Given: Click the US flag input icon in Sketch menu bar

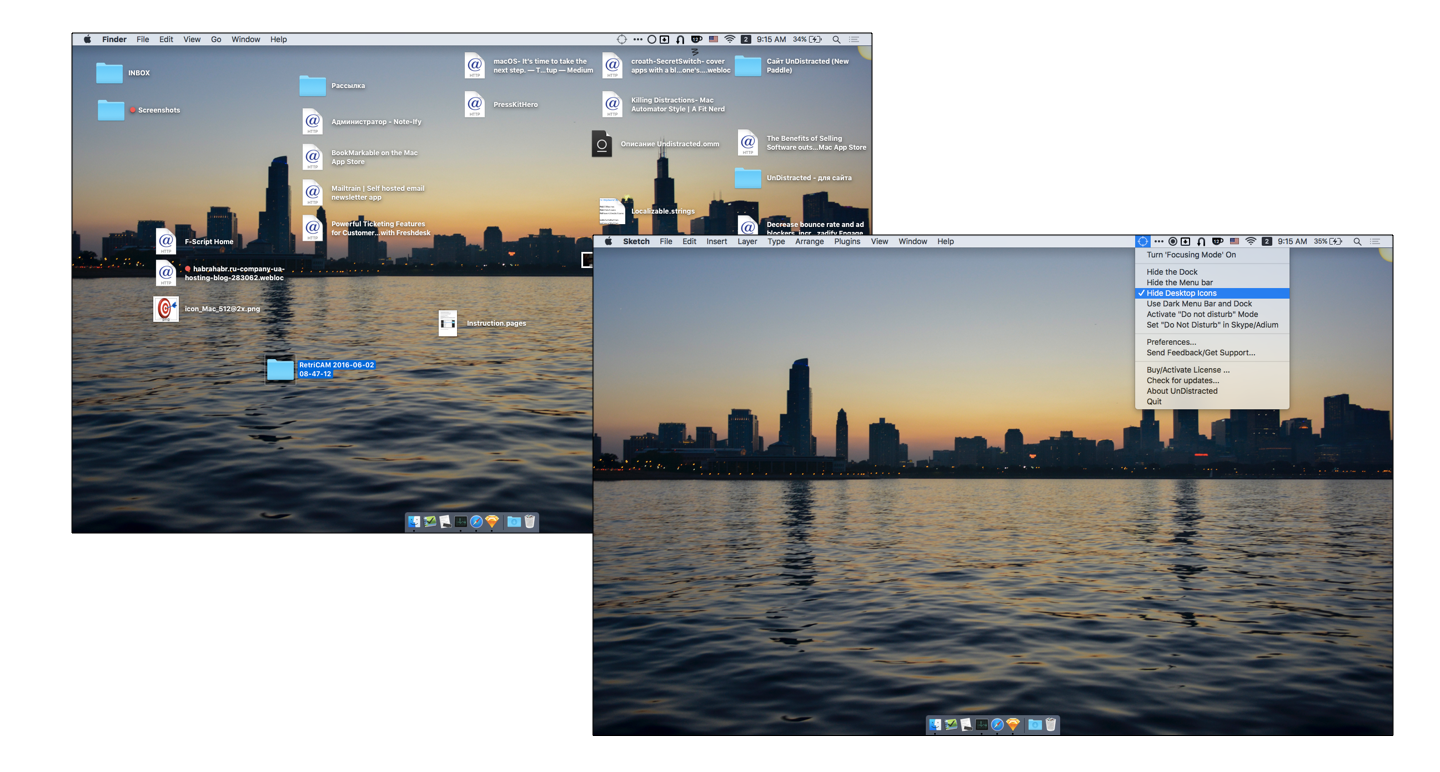Looking at the screenshot, I should click(x=1234, y=241).
